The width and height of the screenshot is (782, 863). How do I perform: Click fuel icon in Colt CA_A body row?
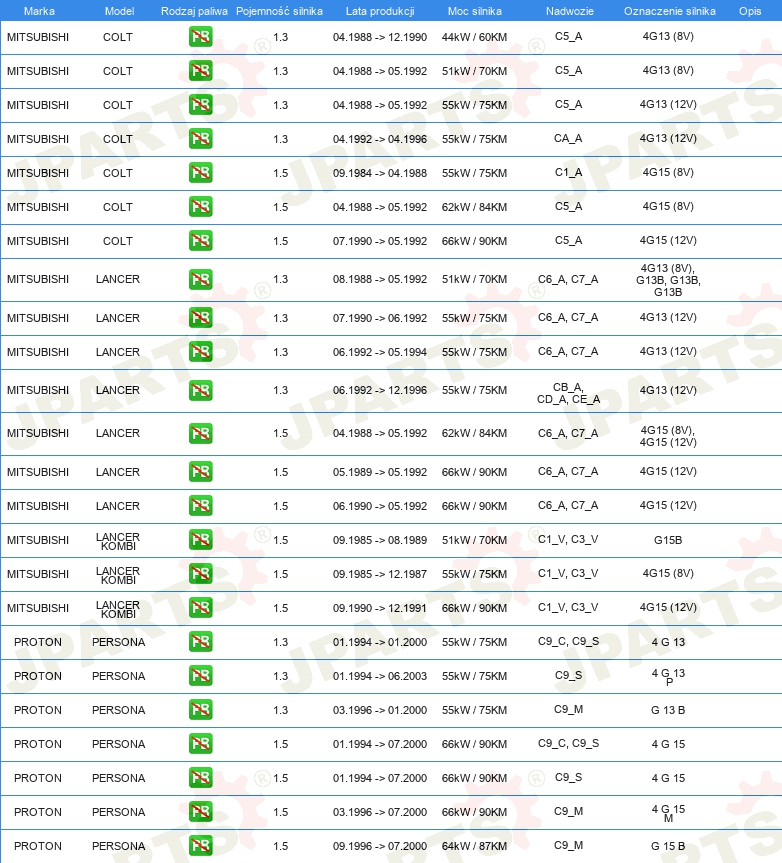[x=200, y=139]
